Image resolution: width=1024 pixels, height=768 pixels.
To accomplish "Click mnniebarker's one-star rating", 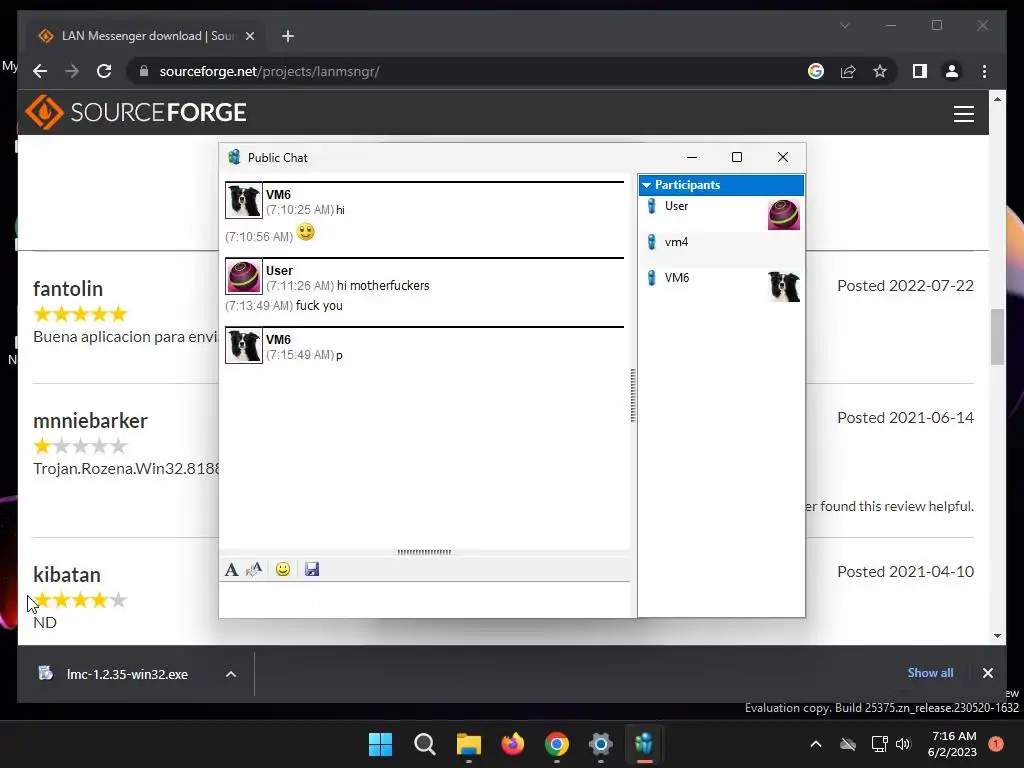I will pos(80,446).
